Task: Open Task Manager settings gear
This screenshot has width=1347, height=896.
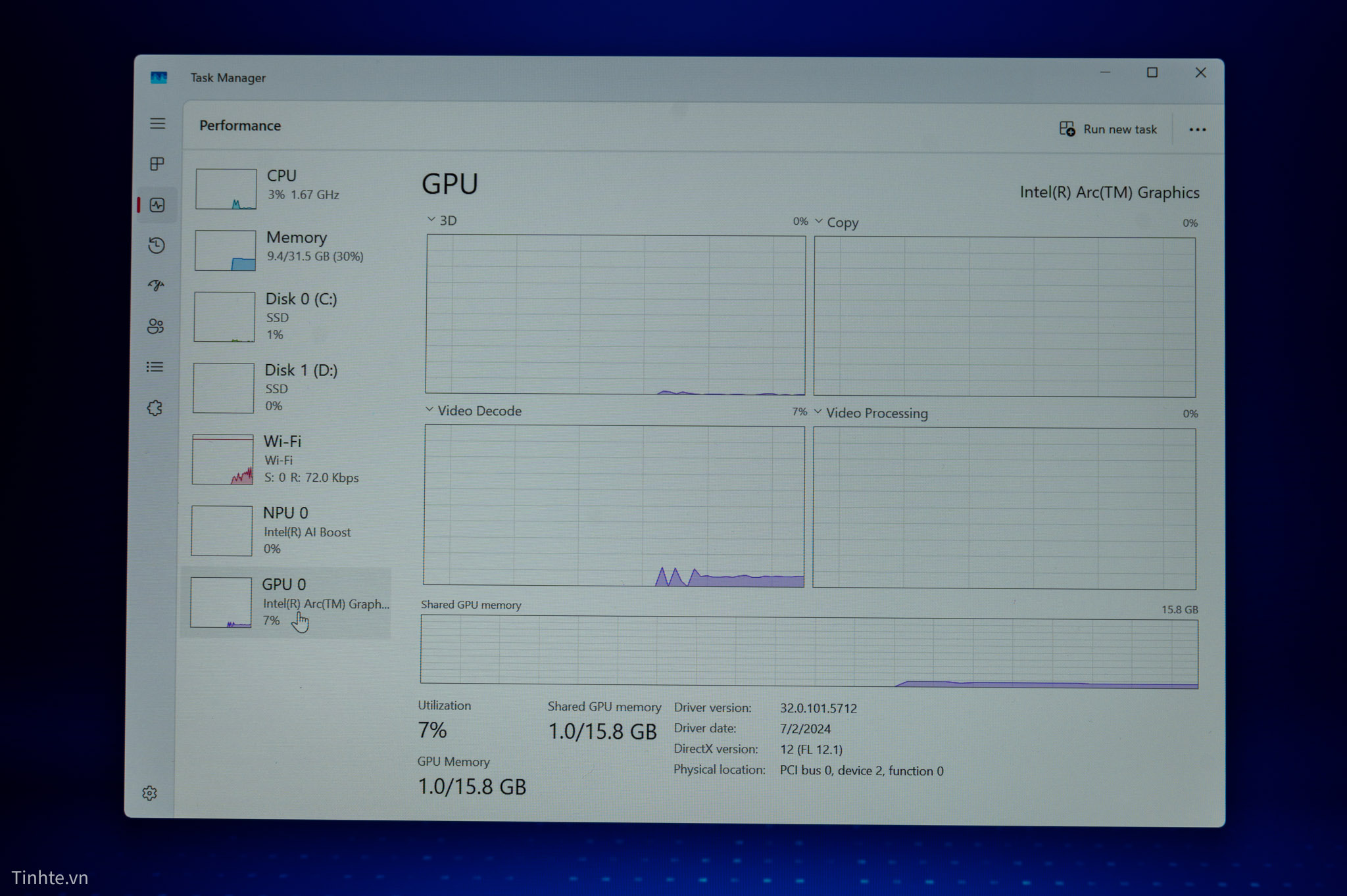Action: (150, 793)
